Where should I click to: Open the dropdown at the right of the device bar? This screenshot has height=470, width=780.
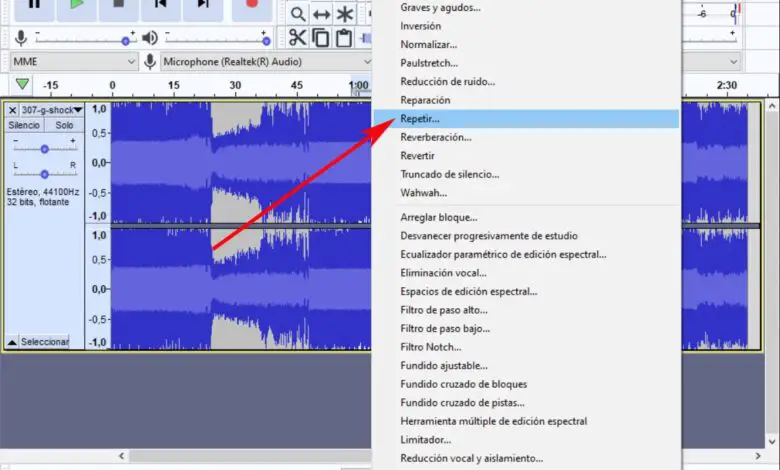click(x=733, y=62)
